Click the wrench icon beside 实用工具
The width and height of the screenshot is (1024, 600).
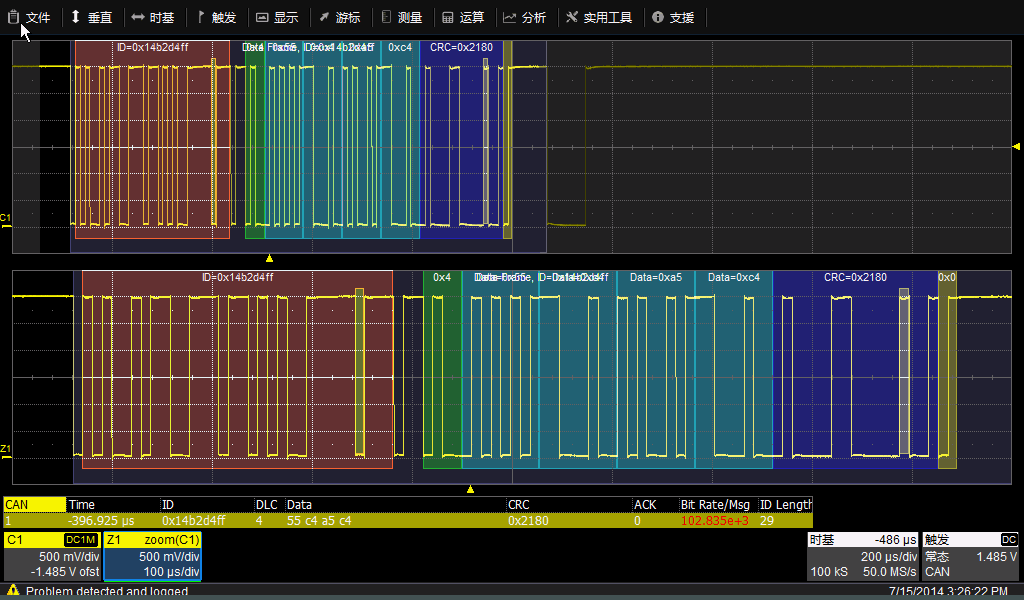(572, 17)
